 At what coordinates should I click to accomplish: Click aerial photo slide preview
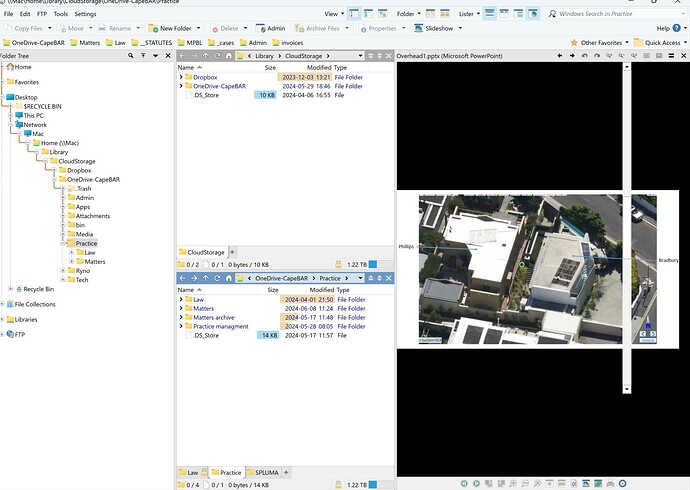(x=538, y=269)
